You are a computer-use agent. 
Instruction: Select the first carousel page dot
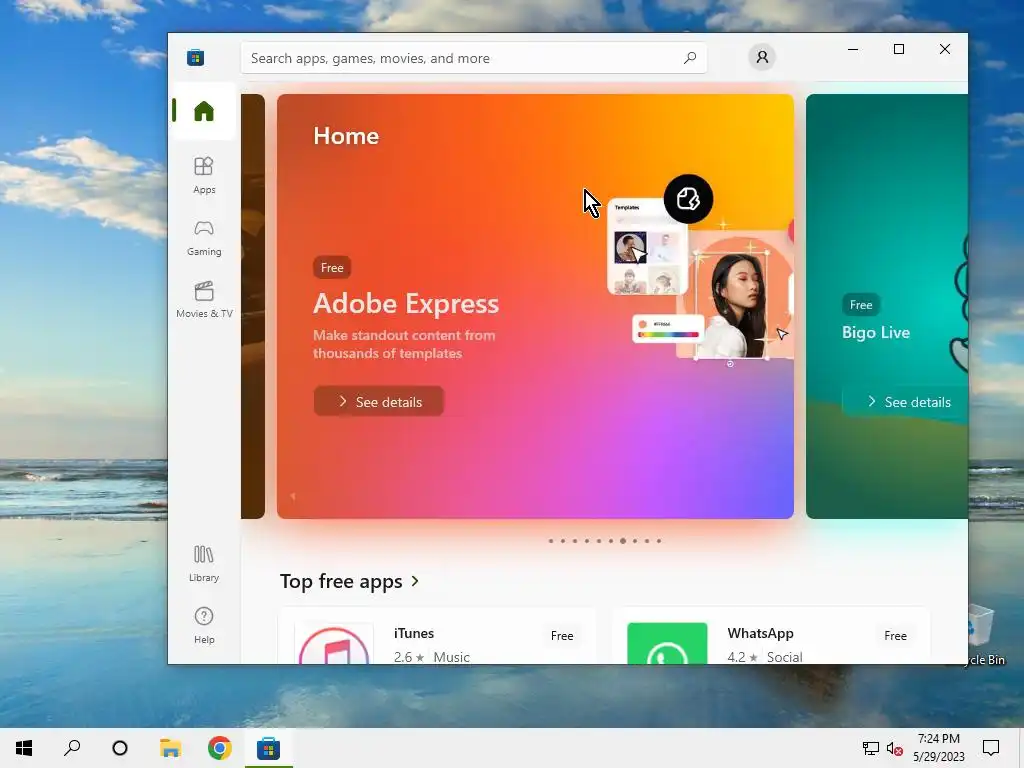click(x=551, y=541)
